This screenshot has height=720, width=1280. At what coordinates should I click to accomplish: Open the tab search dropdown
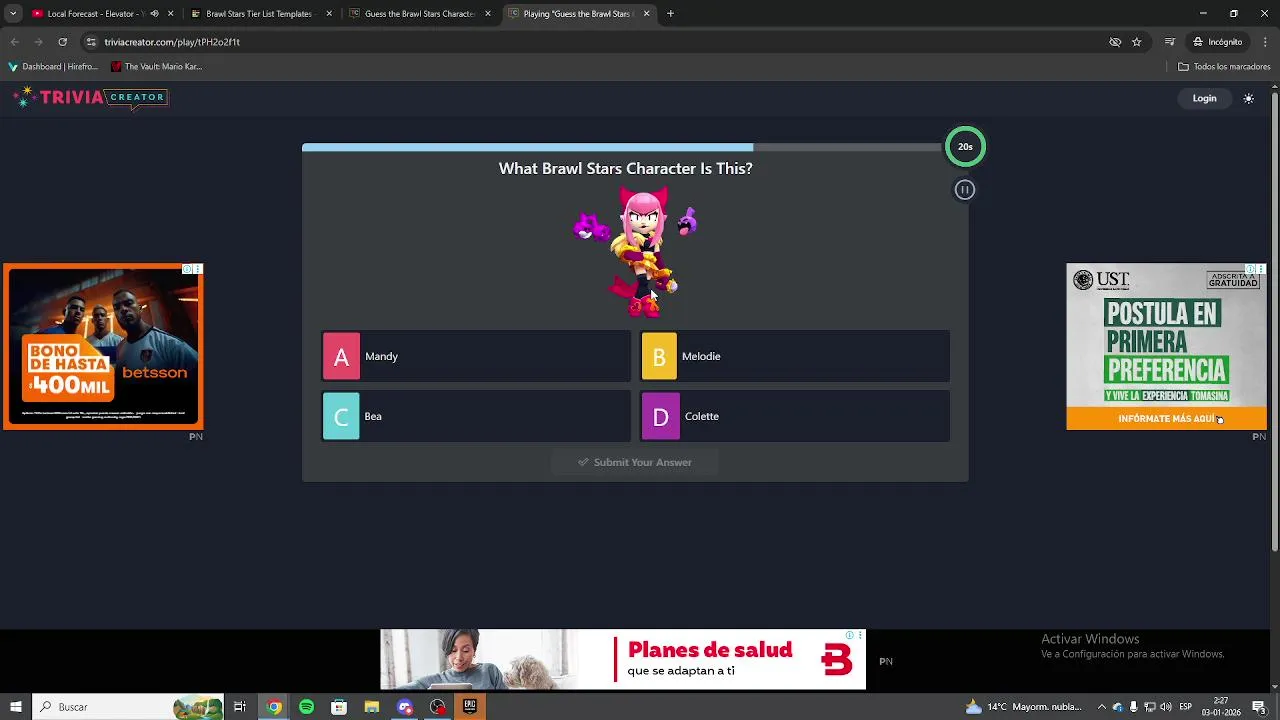click(13, 14)
